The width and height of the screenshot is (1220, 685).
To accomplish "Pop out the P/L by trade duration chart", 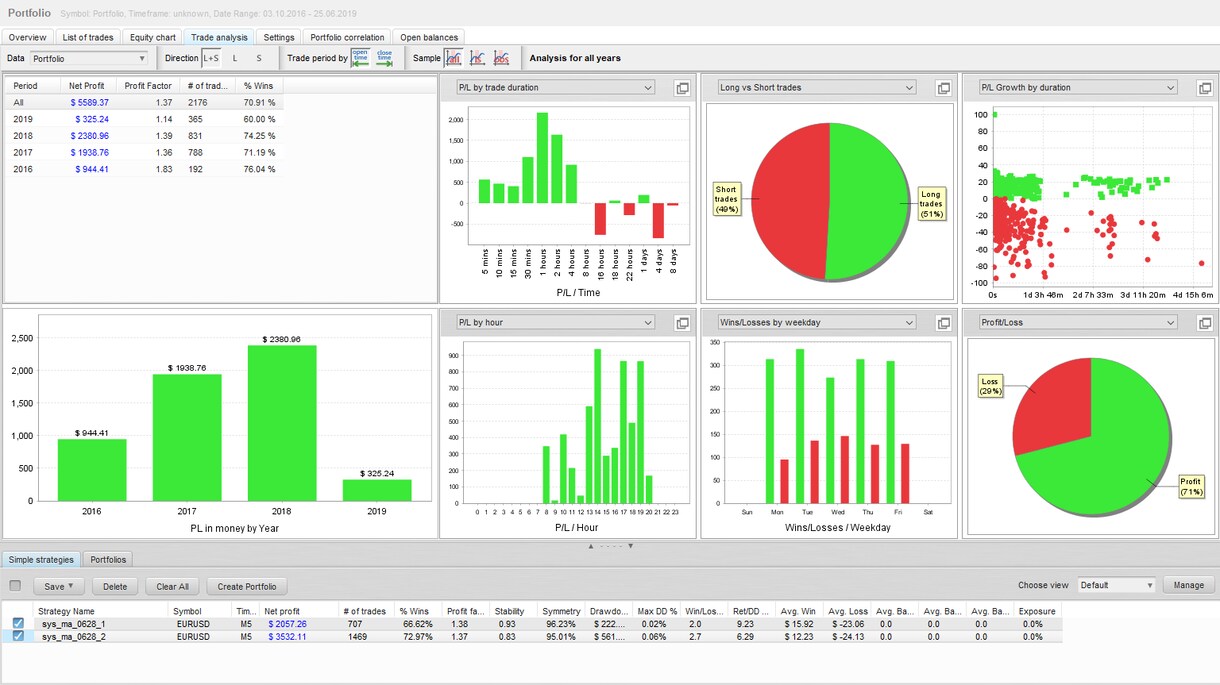I will click(682, 88).
